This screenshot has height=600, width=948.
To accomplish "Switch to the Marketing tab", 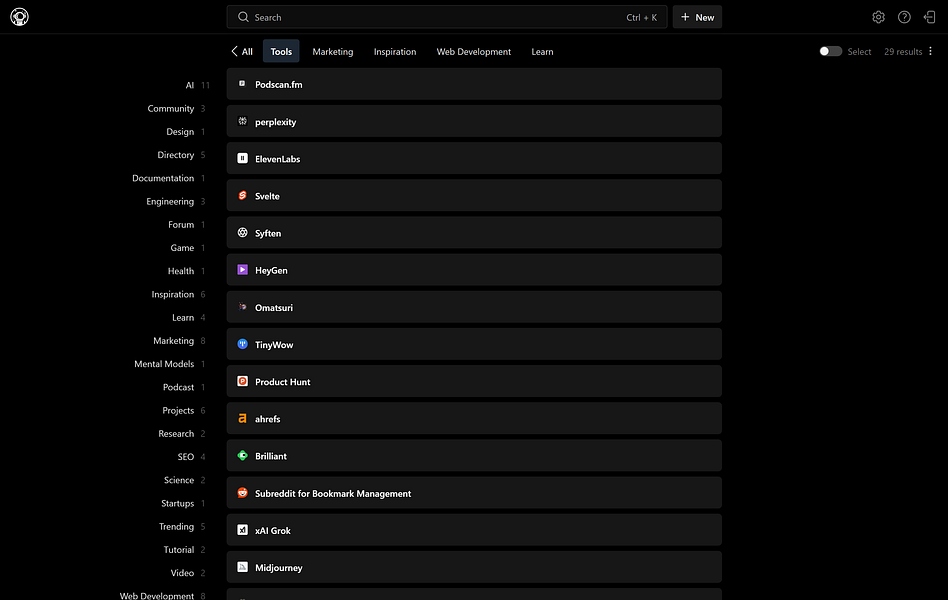I will tap(332, 51).
